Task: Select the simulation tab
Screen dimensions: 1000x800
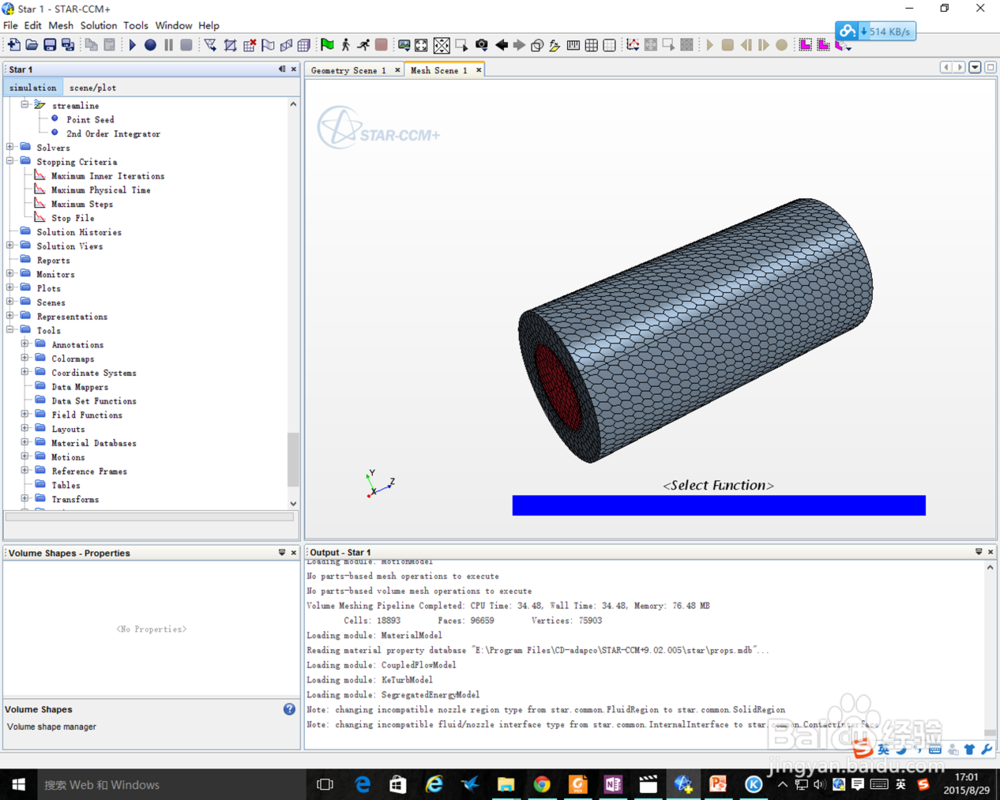Action: (33, 87)
